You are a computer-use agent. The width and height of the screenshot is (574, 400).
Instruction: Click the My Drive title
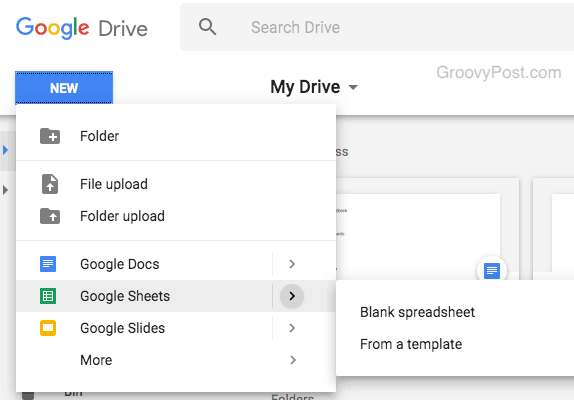pos(305,87)
